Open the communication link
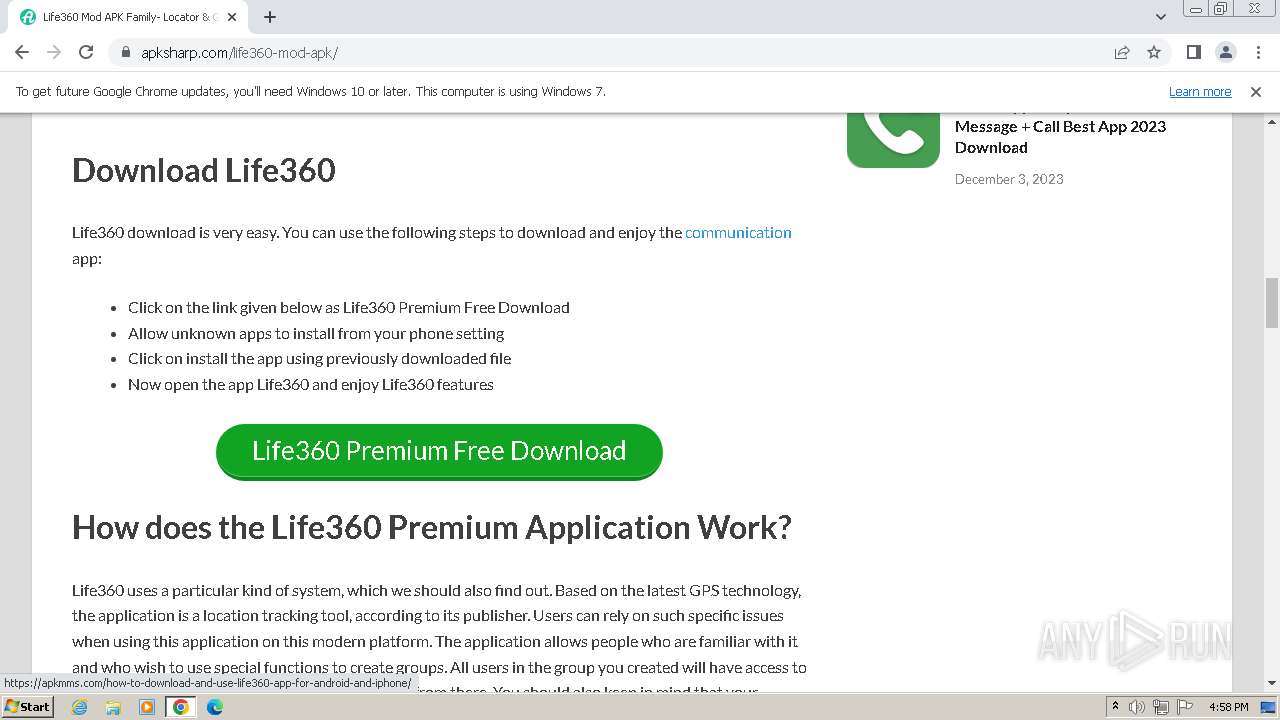This screenshot has height=720, width=1280. tap(738, 232)
